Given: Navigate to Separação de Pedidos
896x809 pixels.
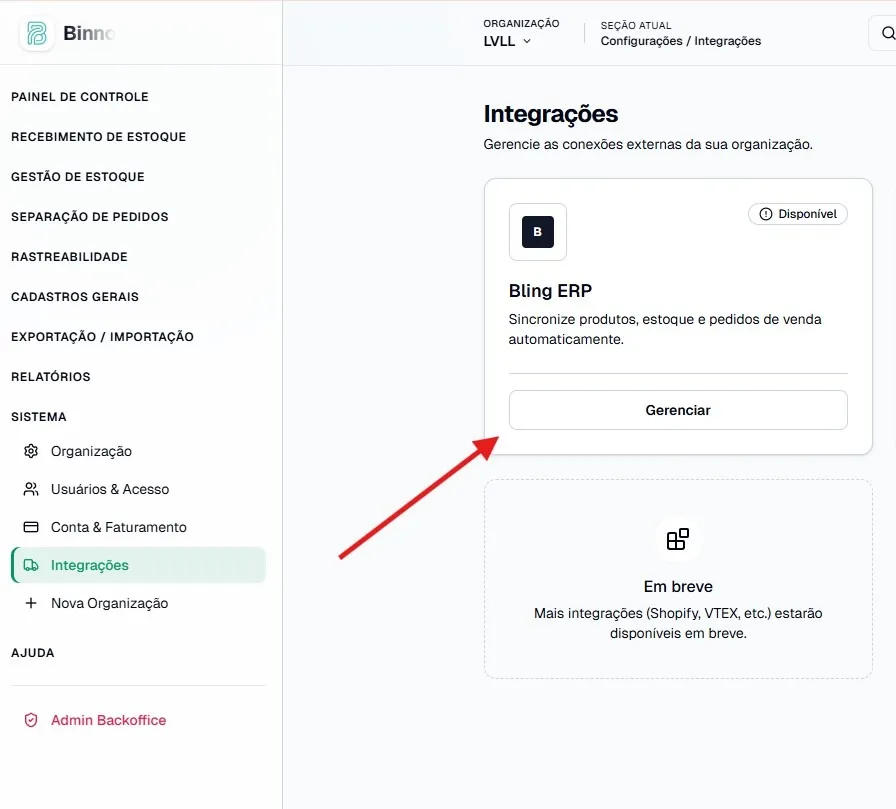Looking at the screenshot, I should coord(90,217).
